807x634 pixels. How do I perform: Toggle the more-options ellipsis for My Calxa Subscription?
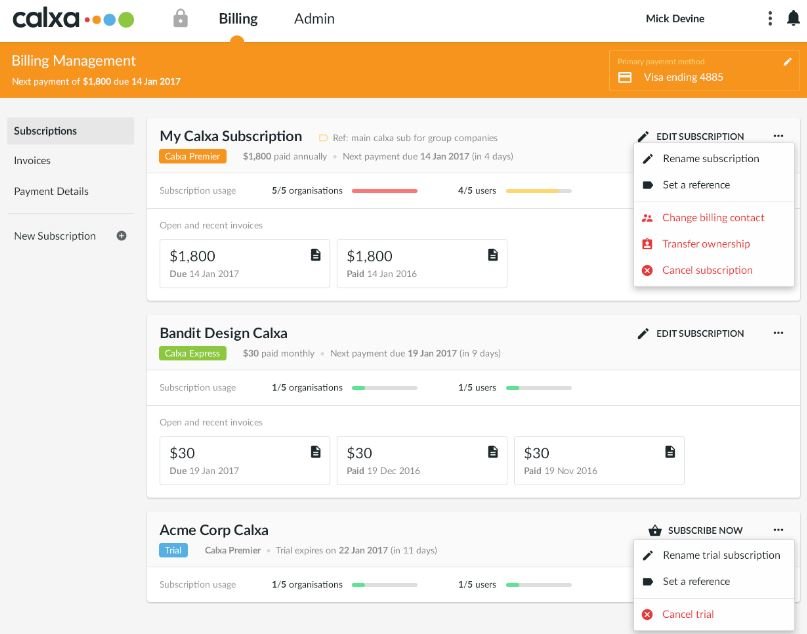(778, 136)
